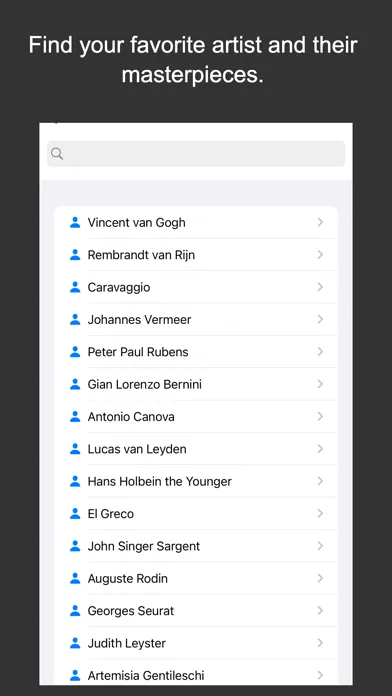Image resolution: width=392 pixels, height=696 pixels.
Task: Expand chevron on Peter Paul Rubens row
Action: point(320,352)
